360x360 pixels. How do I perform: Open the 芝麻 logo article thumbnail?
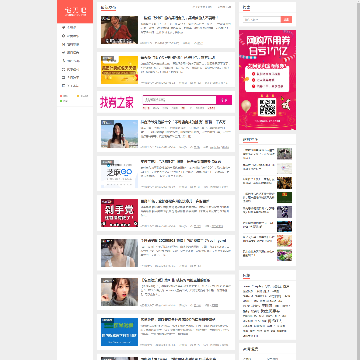[119, 174]
